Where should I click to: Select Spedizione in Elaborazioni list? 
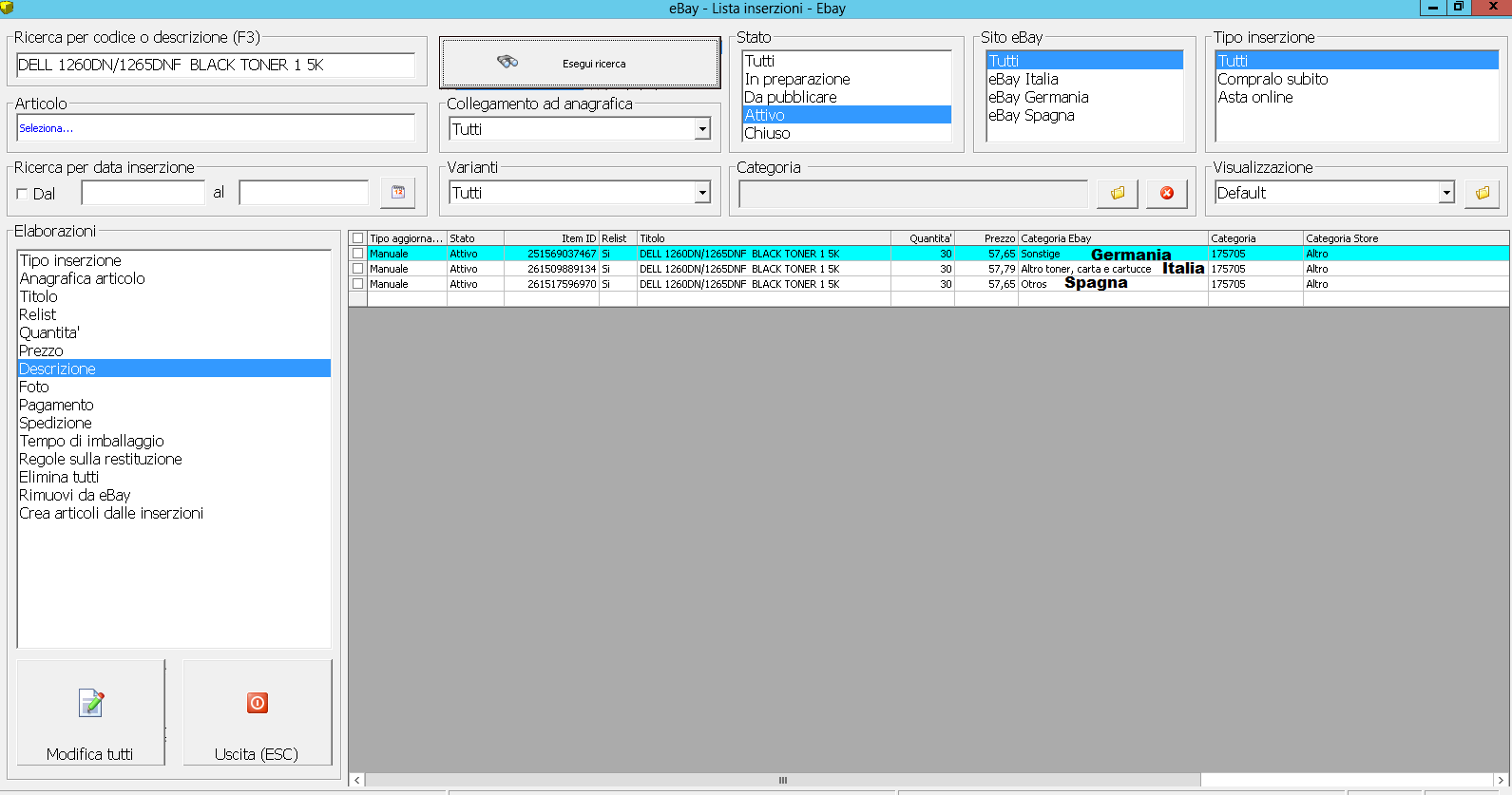tap(174, 423)
